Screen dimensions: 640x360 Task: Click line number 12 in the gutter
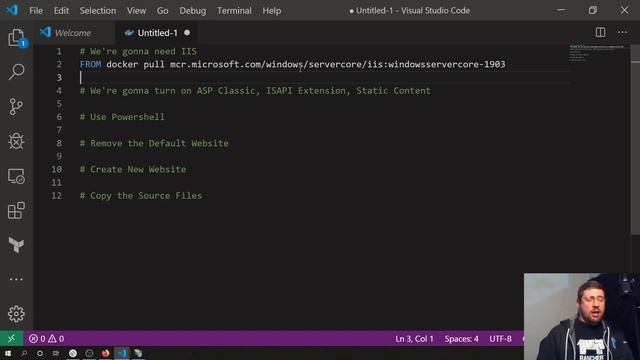[57, 196]
